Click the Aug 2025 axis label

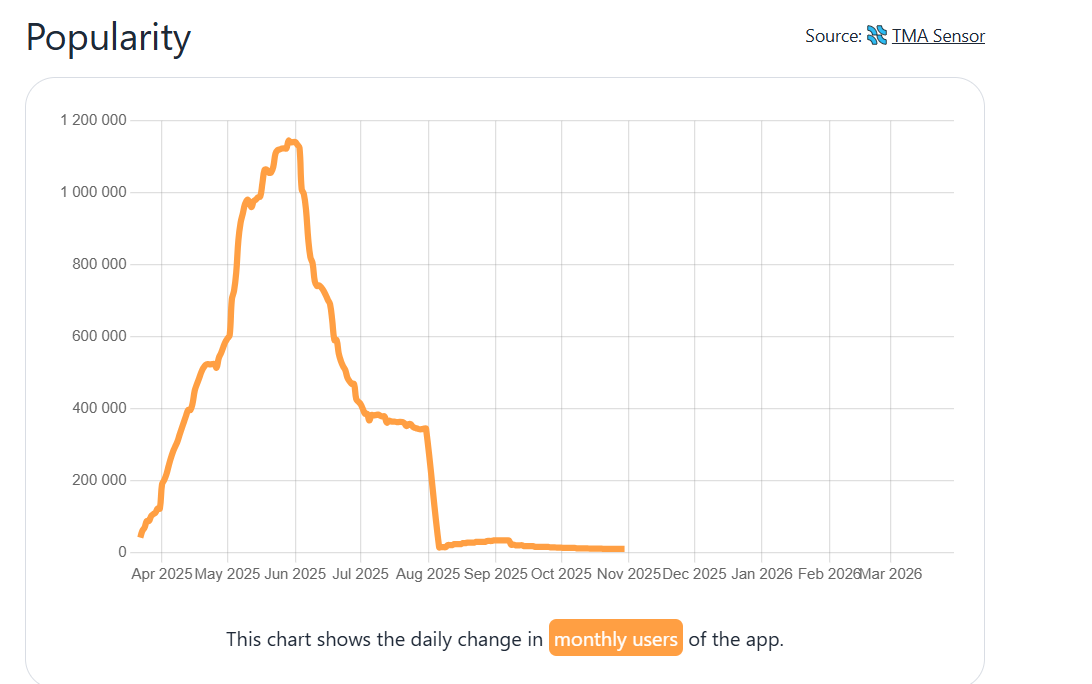[x=429, y=574]
